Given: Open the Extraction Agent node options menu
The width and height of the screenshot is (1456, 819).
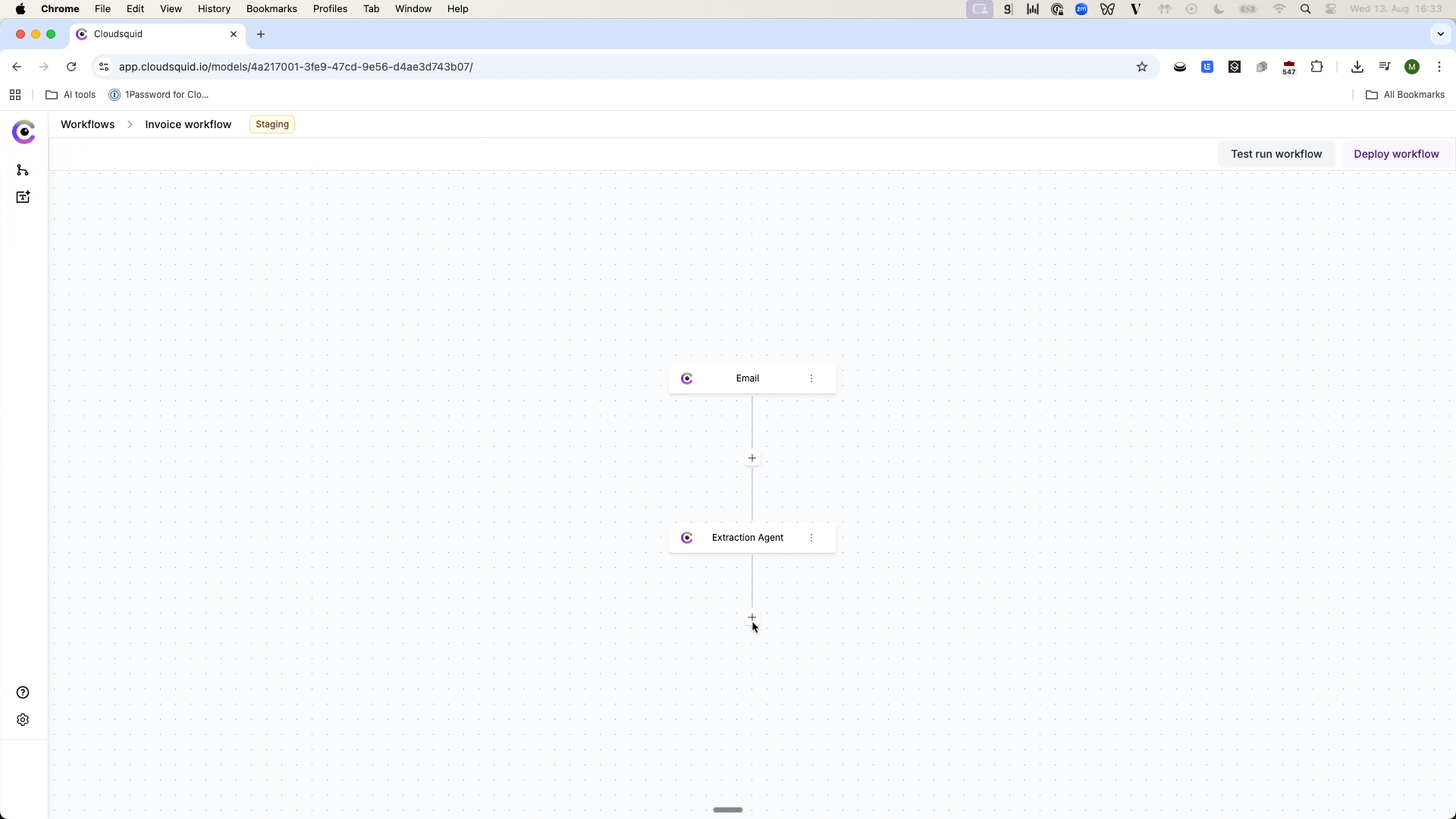Looking at the screenshot, I should coord(811,538).
